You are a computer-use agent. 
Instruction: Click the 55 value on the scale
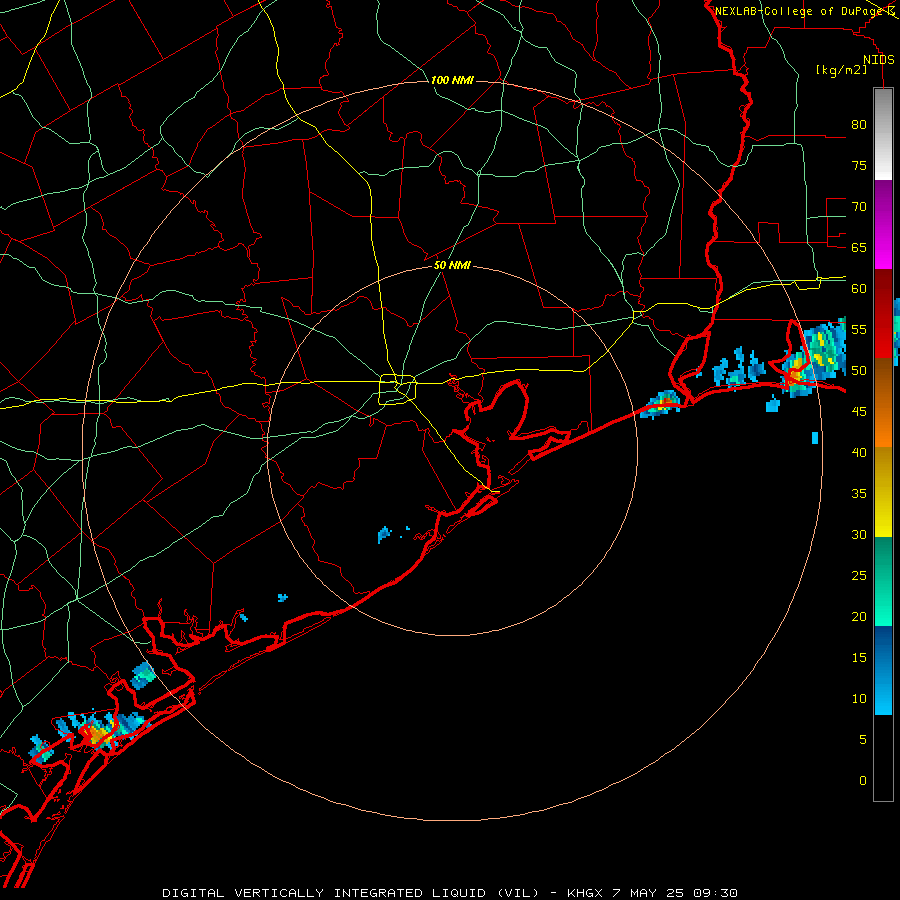coord(859,329)
